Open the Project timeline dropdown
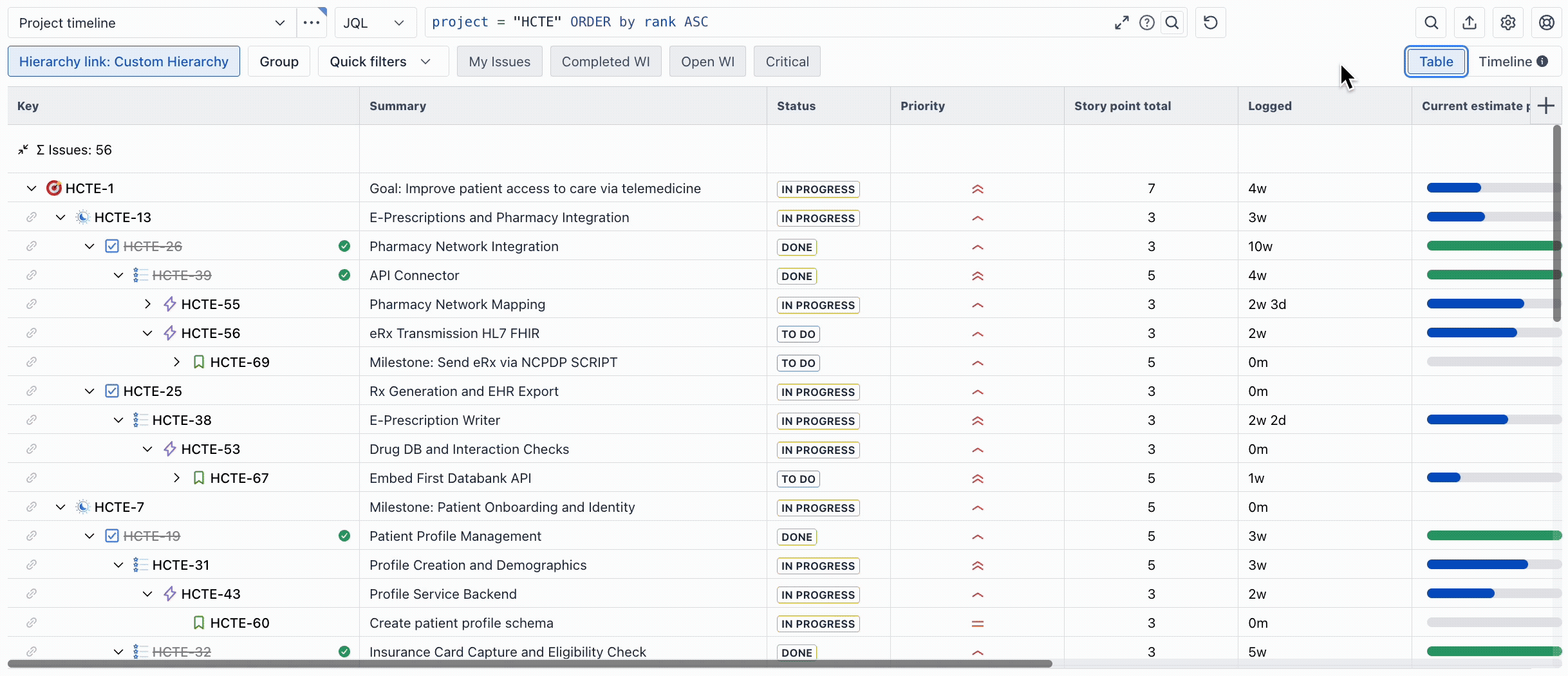The width and height of the screenshot is (1568, 676). [152, 23]
